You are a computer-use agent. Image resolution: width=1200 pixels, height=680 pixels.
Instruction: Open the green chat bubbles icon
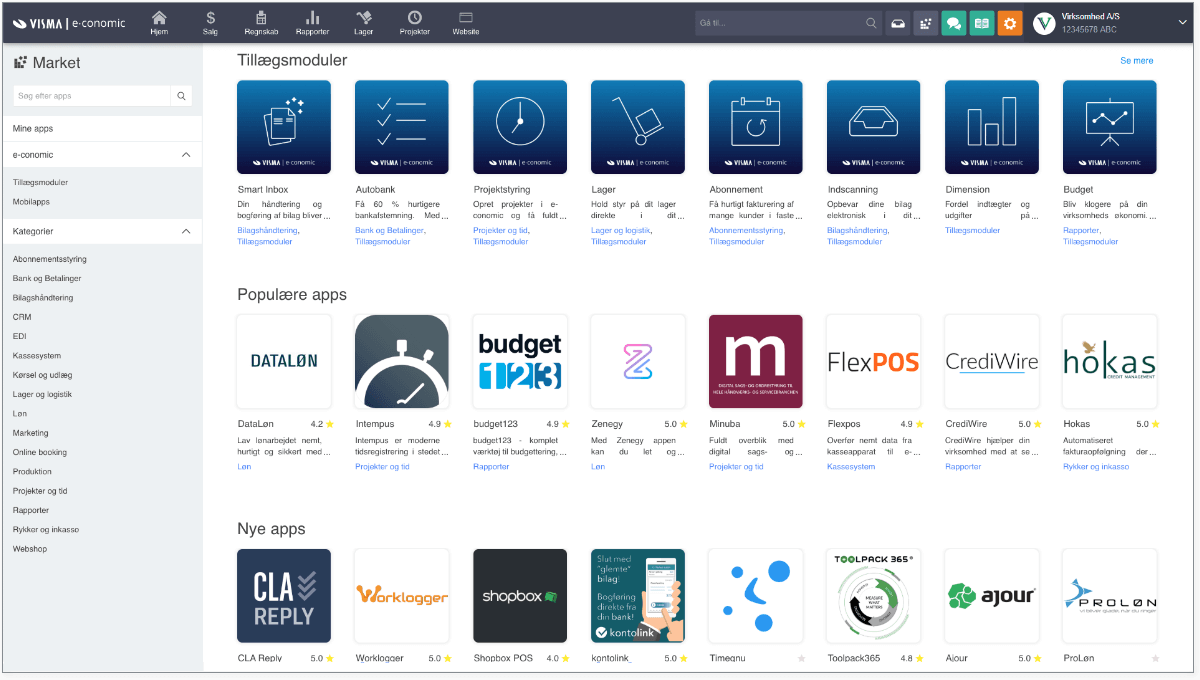coord(954,23)
